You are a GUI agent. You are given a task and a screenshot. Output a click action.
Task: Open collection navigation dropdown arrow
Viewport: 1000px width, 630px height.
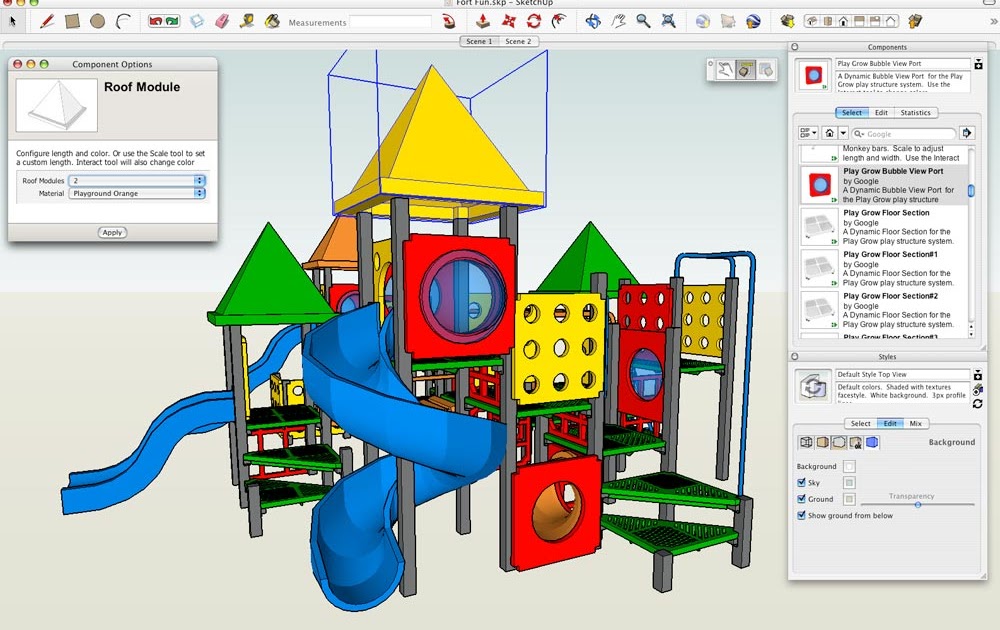click(x=842, y=133)
